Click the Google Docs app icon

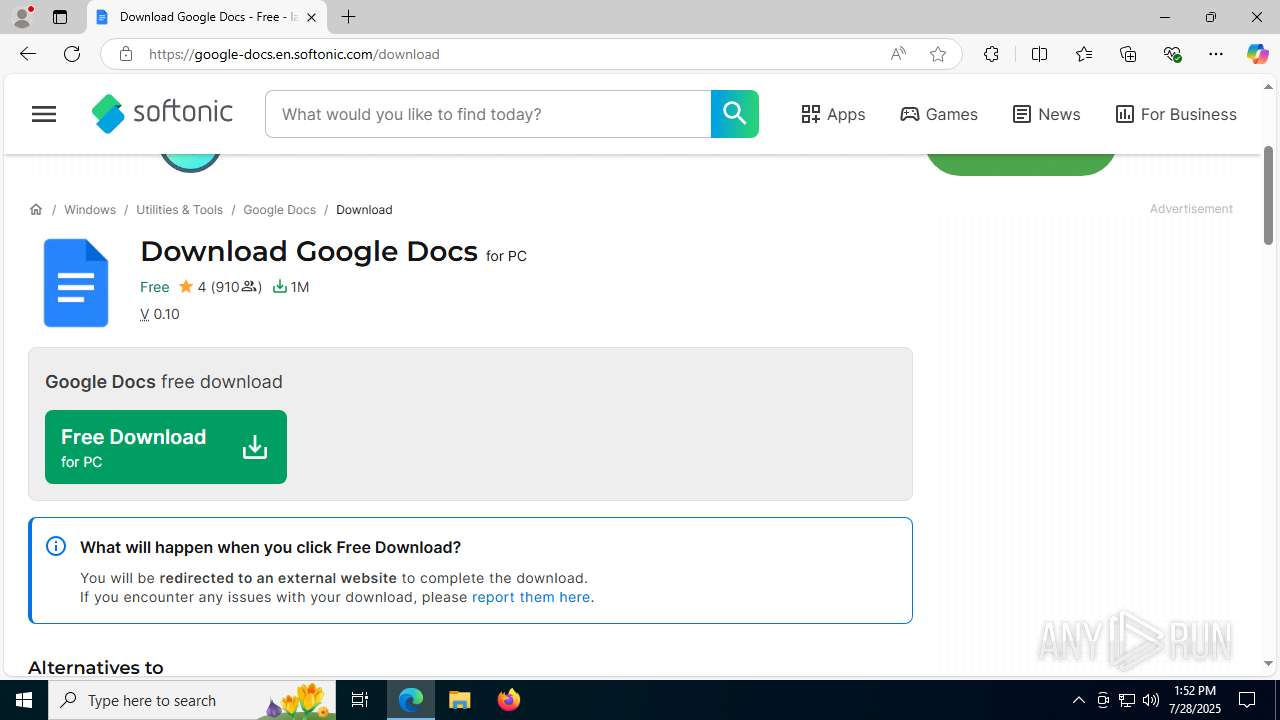point(76,283)
